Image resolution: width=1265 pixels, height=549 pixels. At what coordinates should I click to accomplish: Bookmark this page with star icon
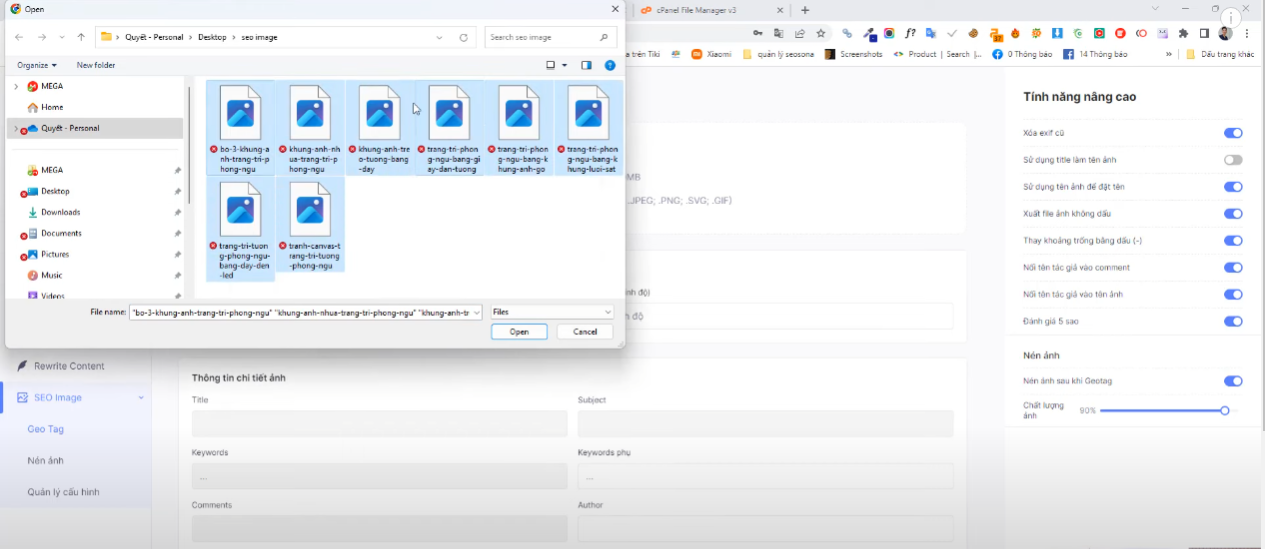[x=820, y=33]
